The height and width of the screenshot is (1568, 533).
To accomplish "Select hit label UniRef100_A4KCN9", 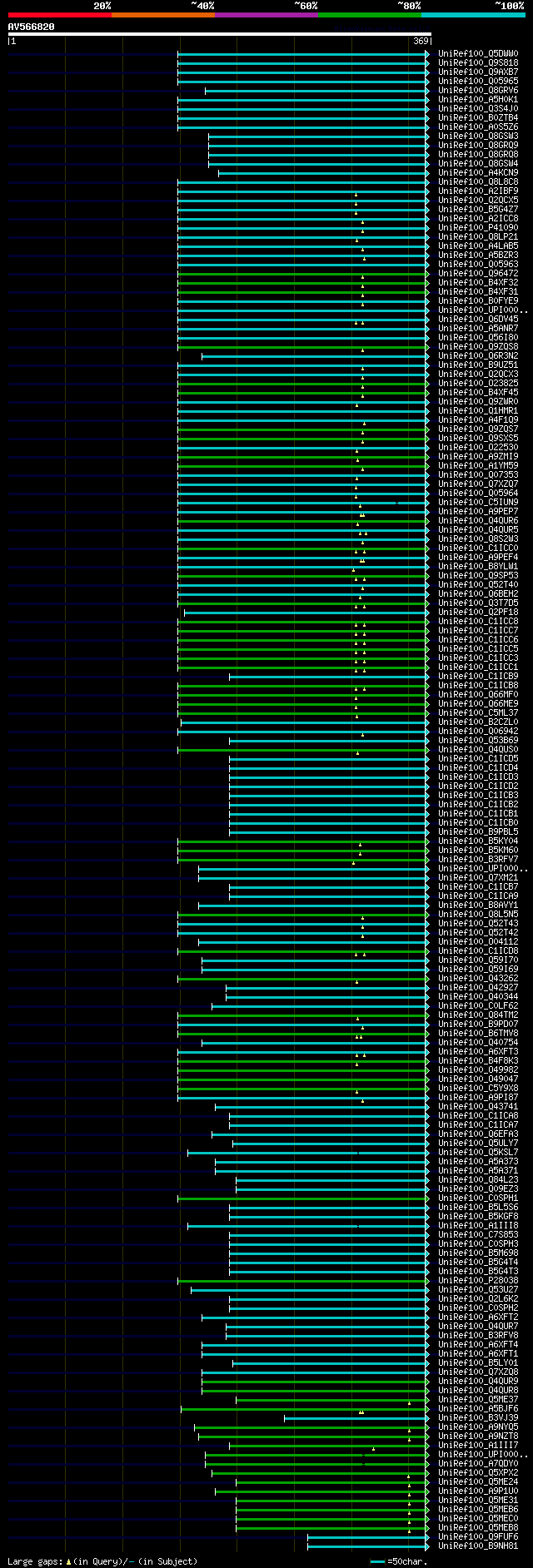I will point(478,172).
